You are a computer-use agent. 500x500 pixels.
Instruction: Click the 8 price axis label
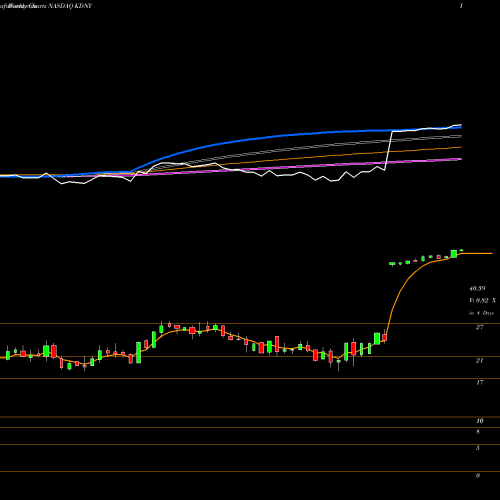[478, 432]
